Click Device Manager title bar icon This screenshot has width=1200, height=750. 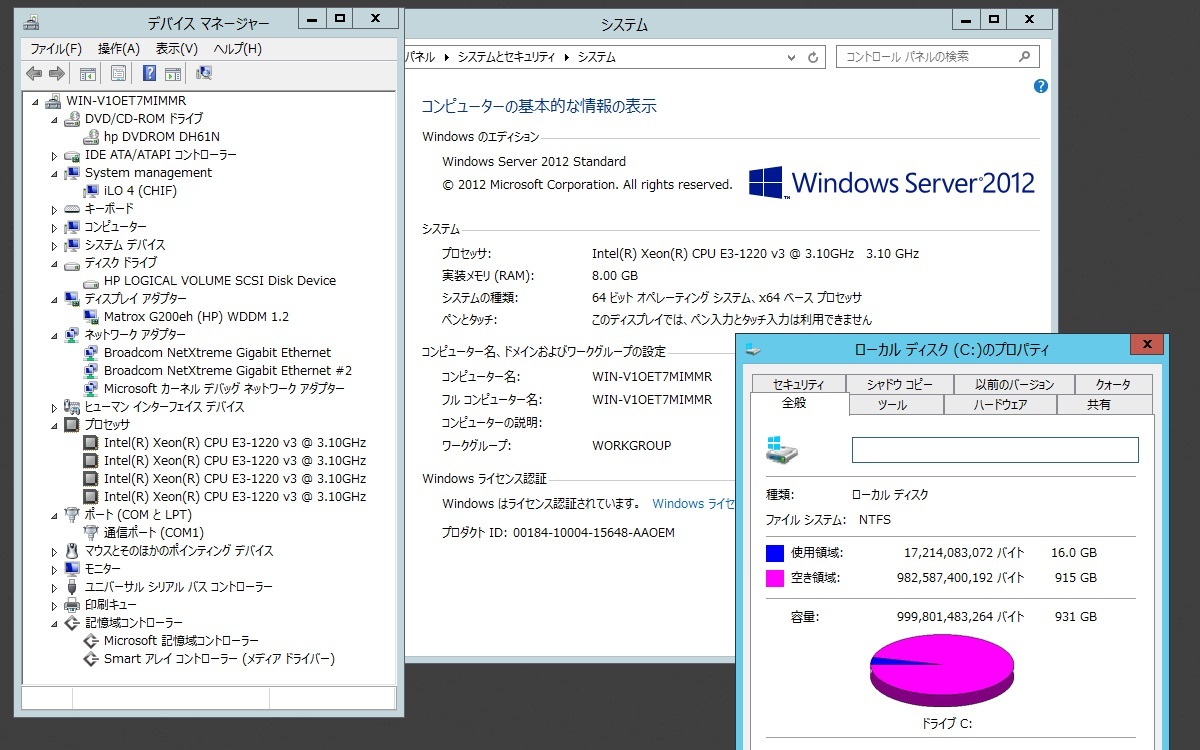click(x=32, y=21)
